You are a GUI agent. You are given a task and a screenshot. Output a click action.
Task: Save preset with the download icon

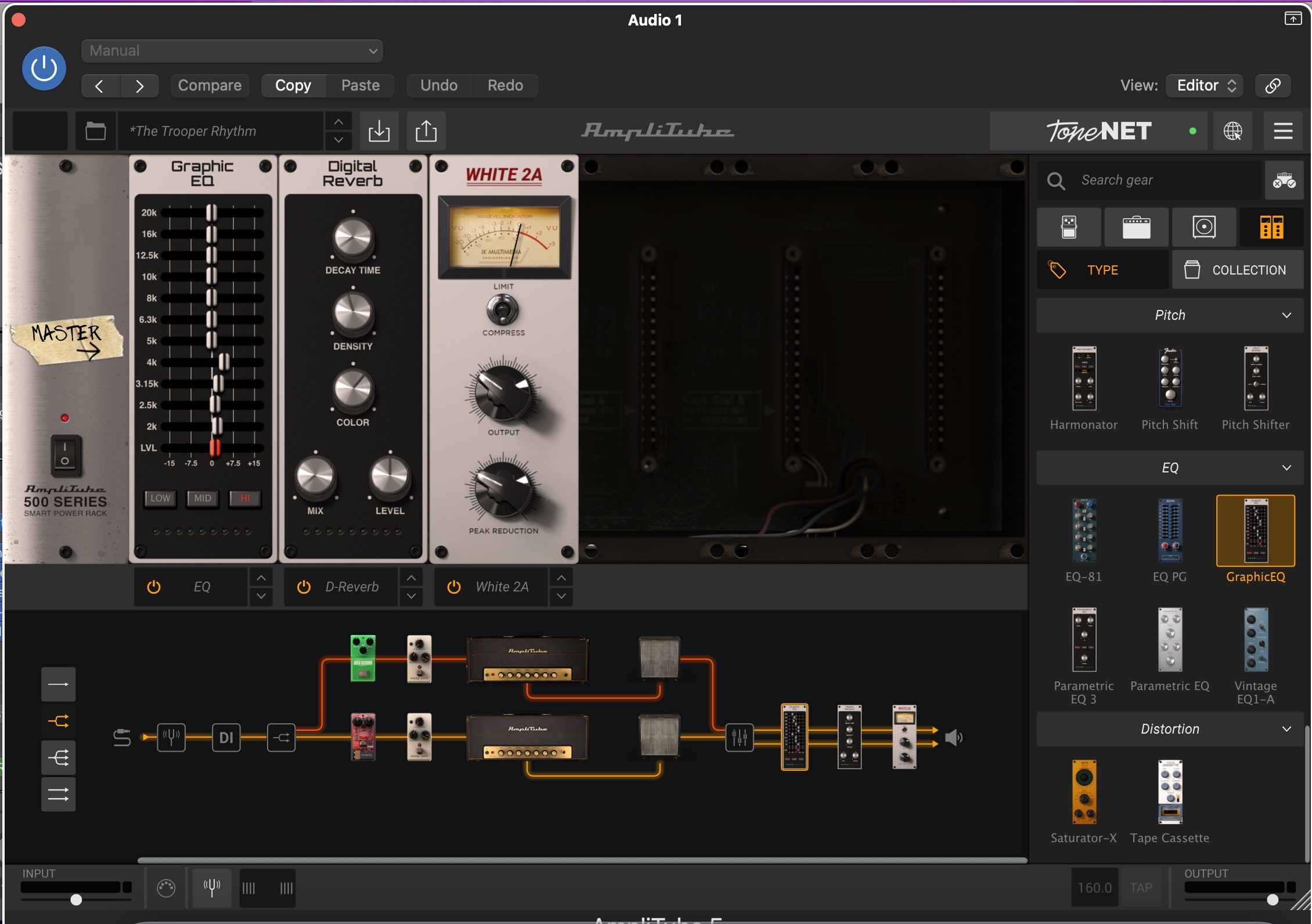[379, 131]
